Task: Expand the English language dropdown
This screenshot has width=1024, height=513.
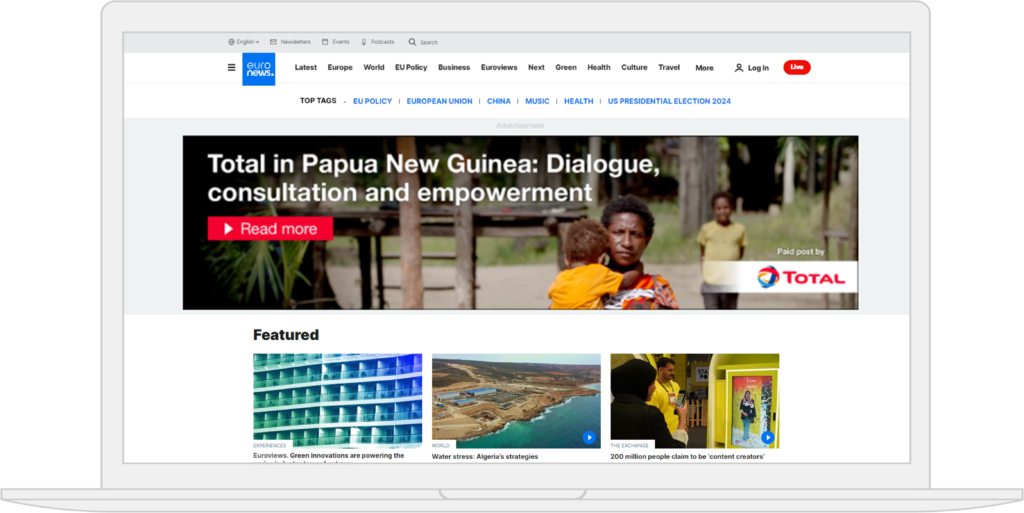Action: coord(244,42)
